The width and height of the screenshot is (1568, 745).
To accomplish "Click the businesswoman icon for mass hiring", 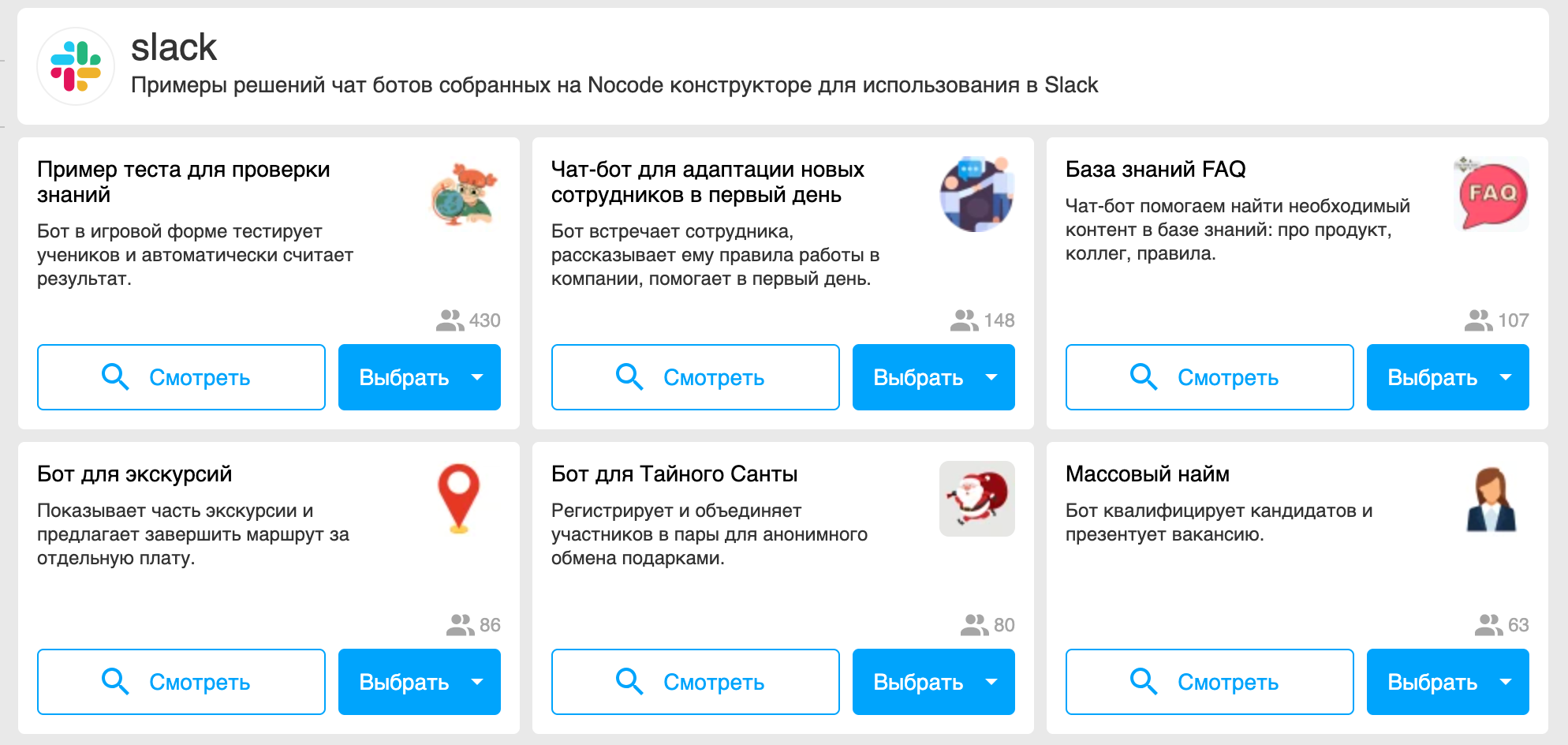I will click(1491, 499).
